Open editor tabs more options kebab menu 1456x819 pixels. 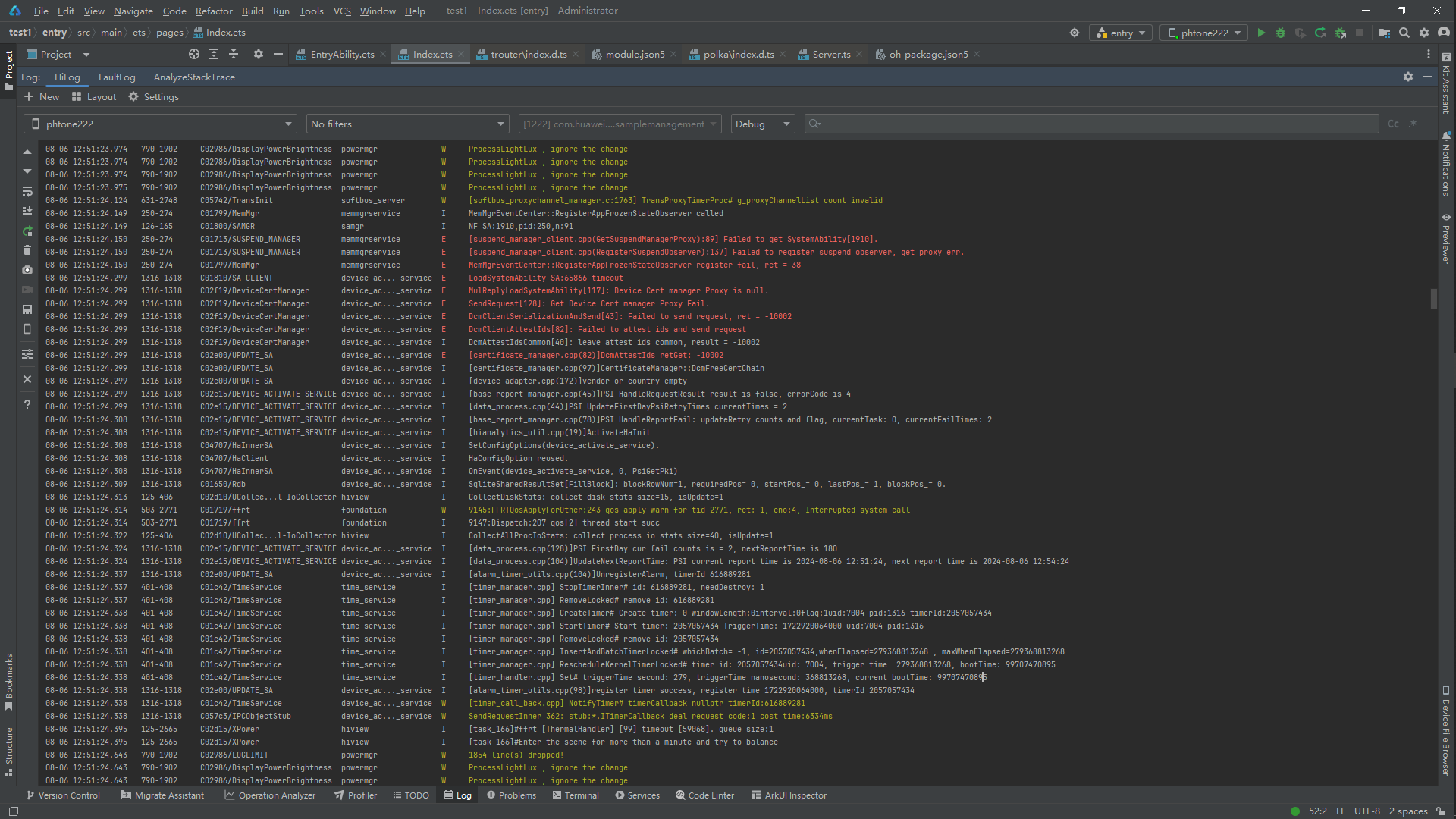click(x=1429, y=54)
